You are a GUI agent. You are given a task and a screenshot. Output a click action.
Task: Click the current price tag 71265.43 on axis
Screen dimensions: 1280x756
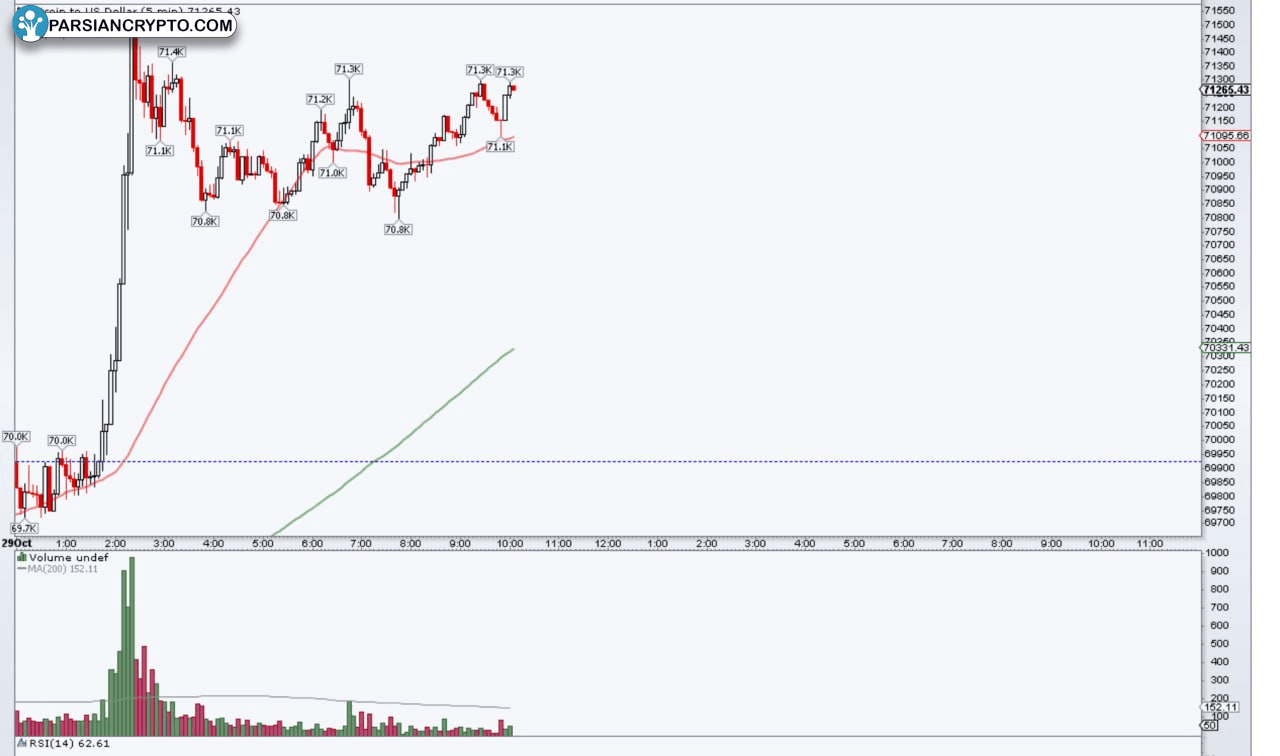pyautogui.click(x=1226, y=90)
